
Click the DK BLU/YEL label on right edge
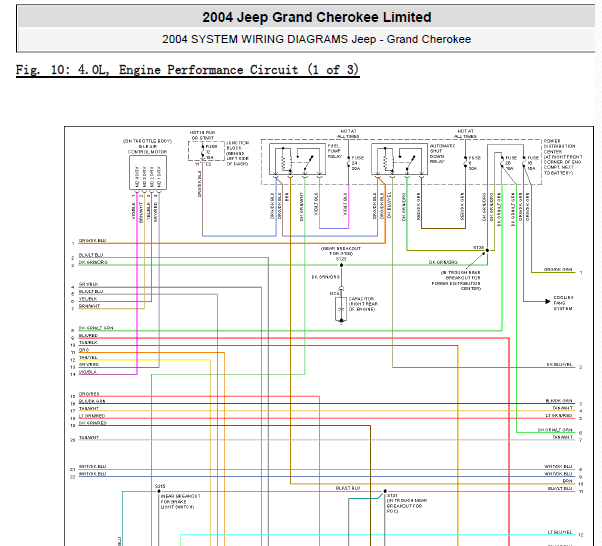click(x=559, y=364)
